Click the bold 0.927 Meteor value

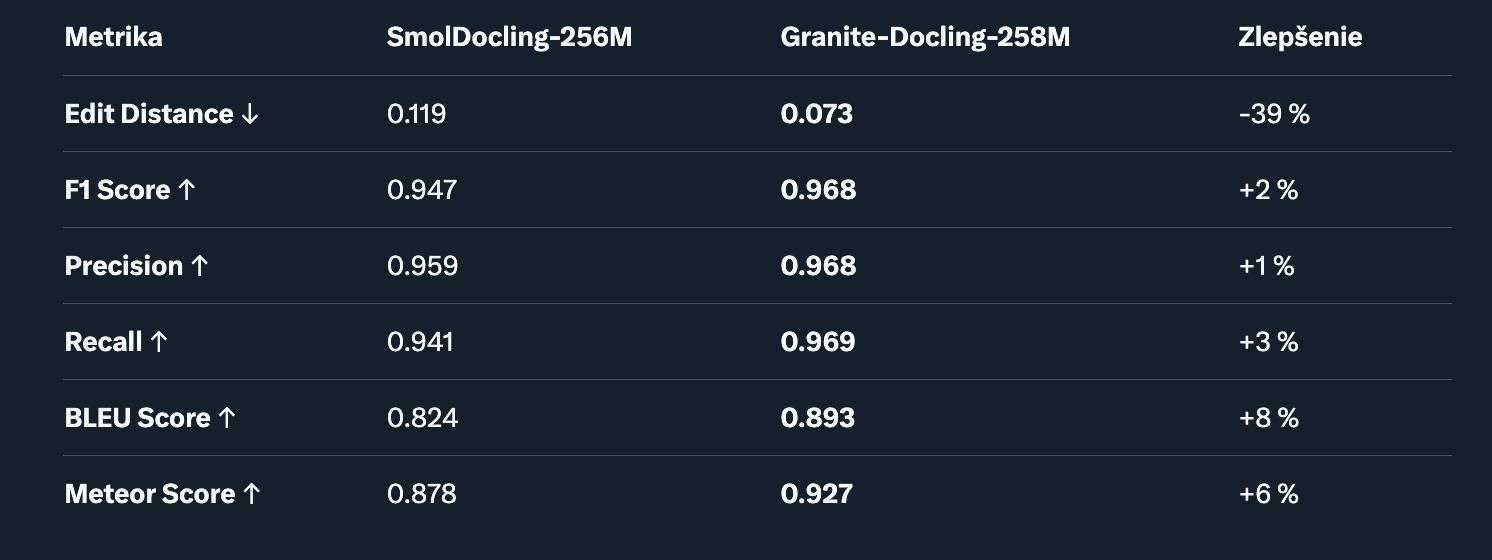coord(816,494)
